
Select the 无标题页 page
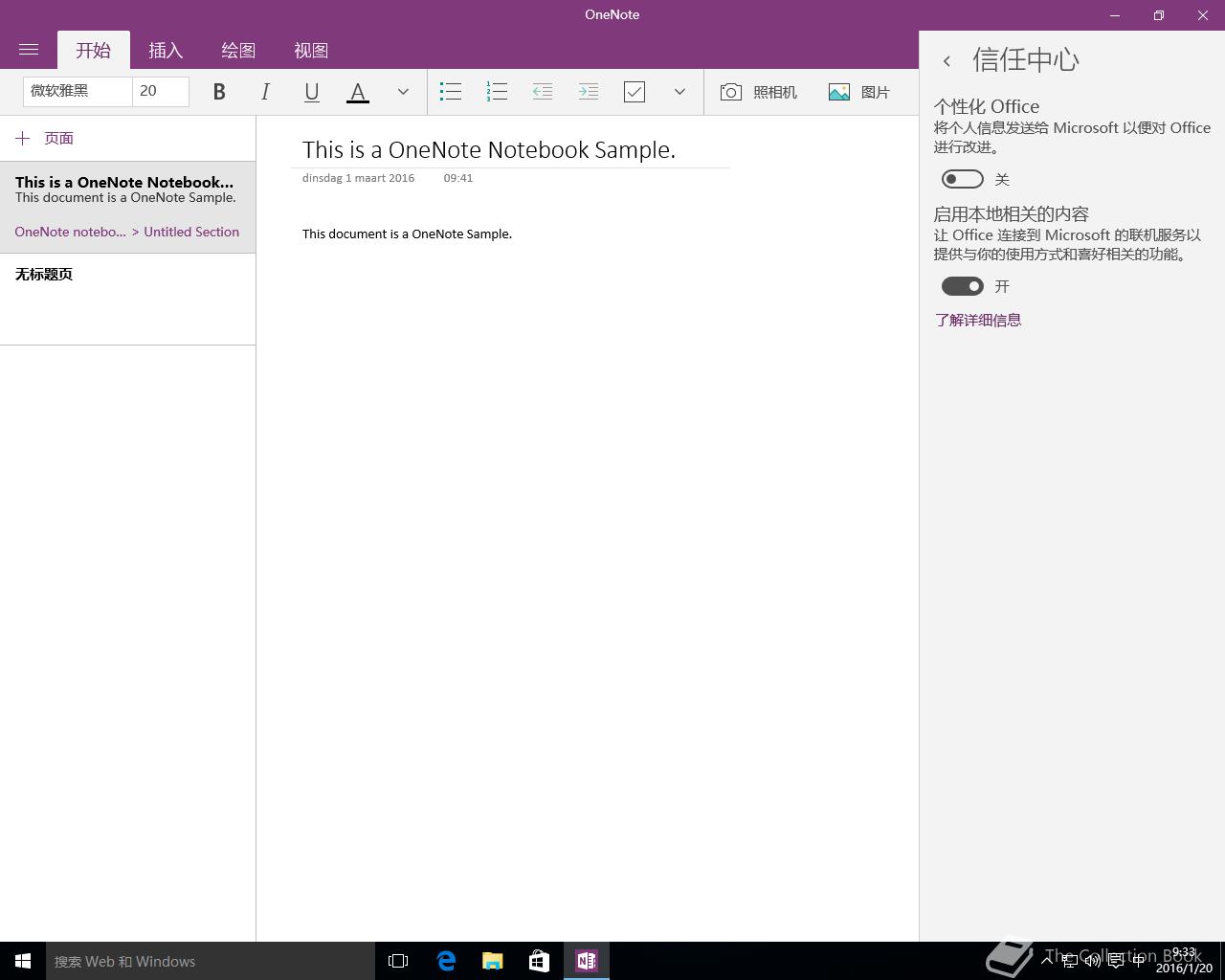pos(127,299)
